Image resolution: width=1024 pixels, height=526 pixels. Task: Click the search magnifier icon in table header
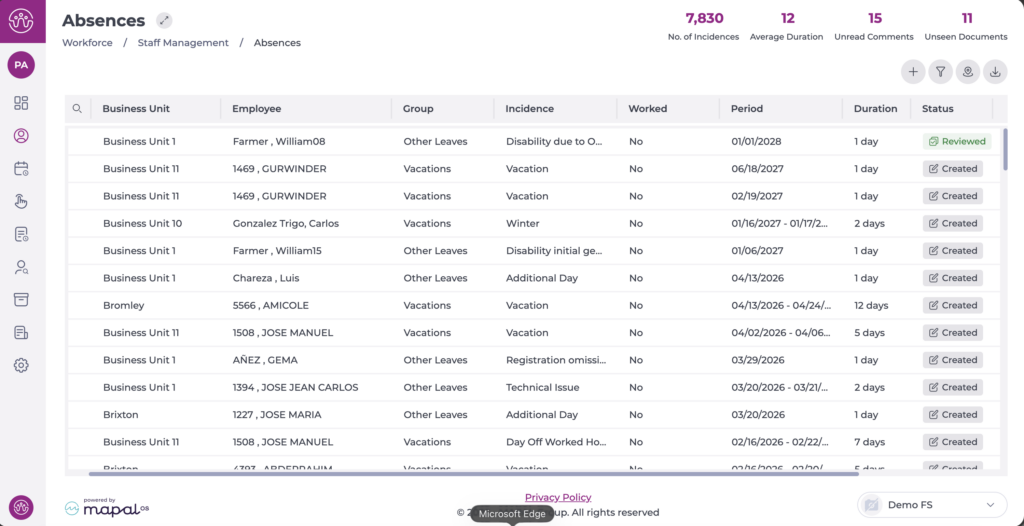[x=77, y=109]
